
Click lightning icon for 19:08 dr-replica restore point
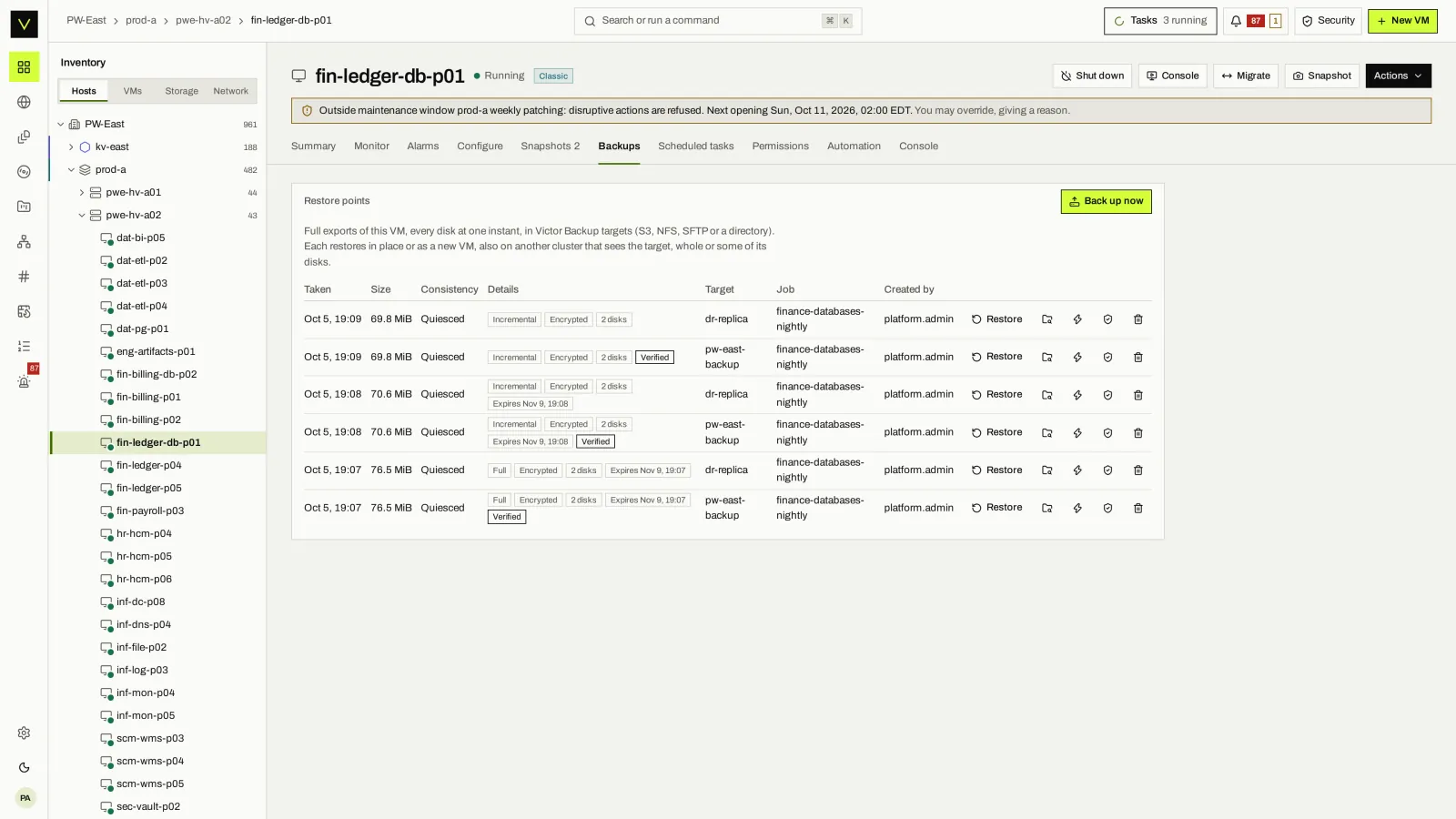coord(1077,395)
